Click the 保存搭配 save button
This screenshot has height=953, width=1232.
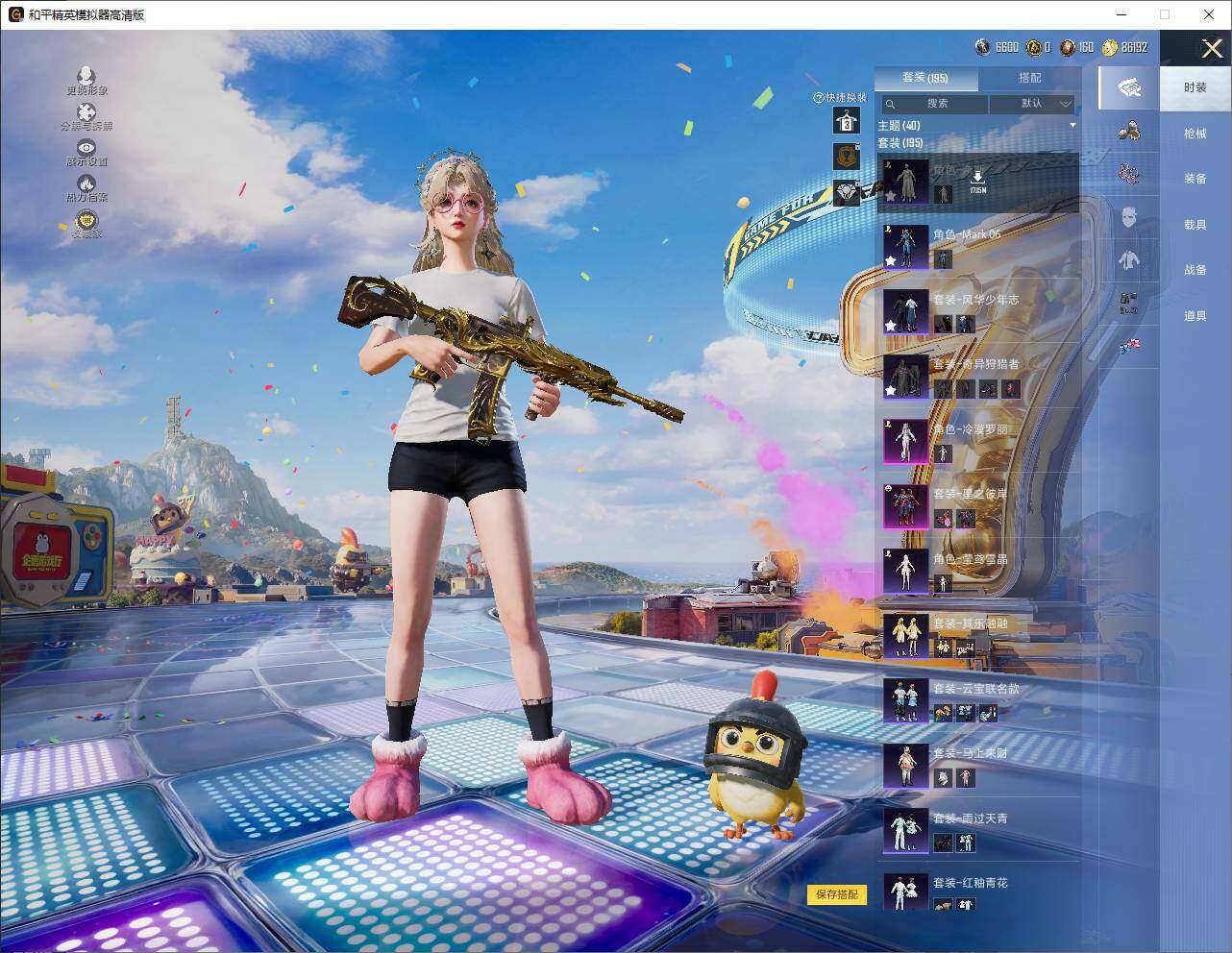(x=837, y=894)
